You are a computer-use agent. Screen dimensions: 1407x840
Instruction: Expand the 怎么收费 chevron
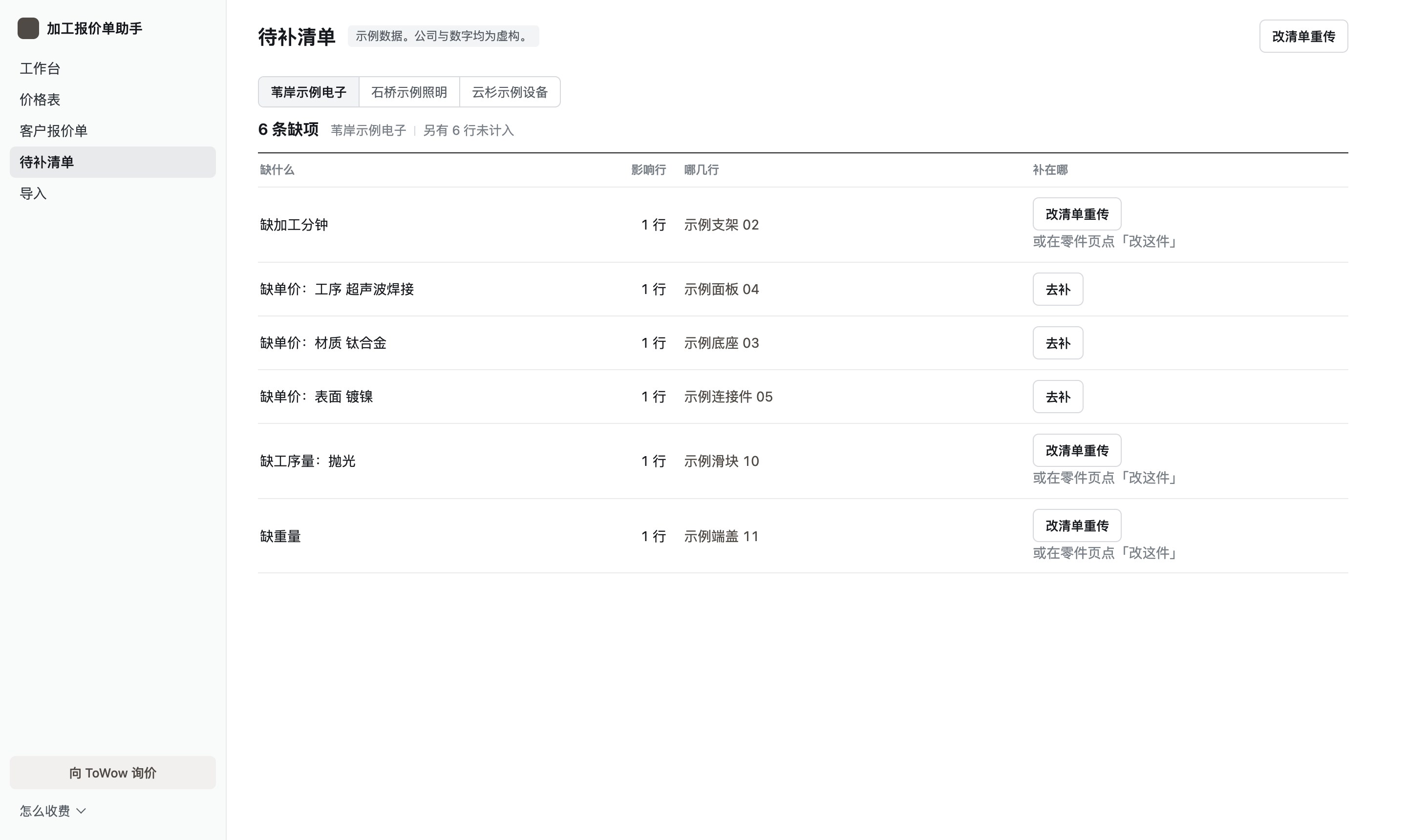click(81, 811)
